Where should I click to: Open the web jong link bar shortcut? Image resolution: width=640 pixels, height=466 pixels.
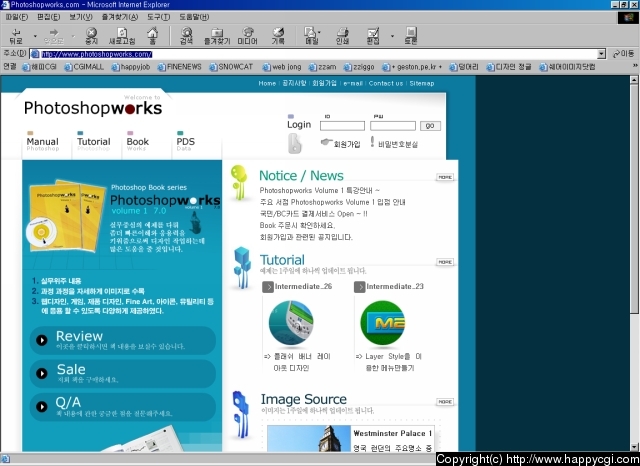click(282, 67)
